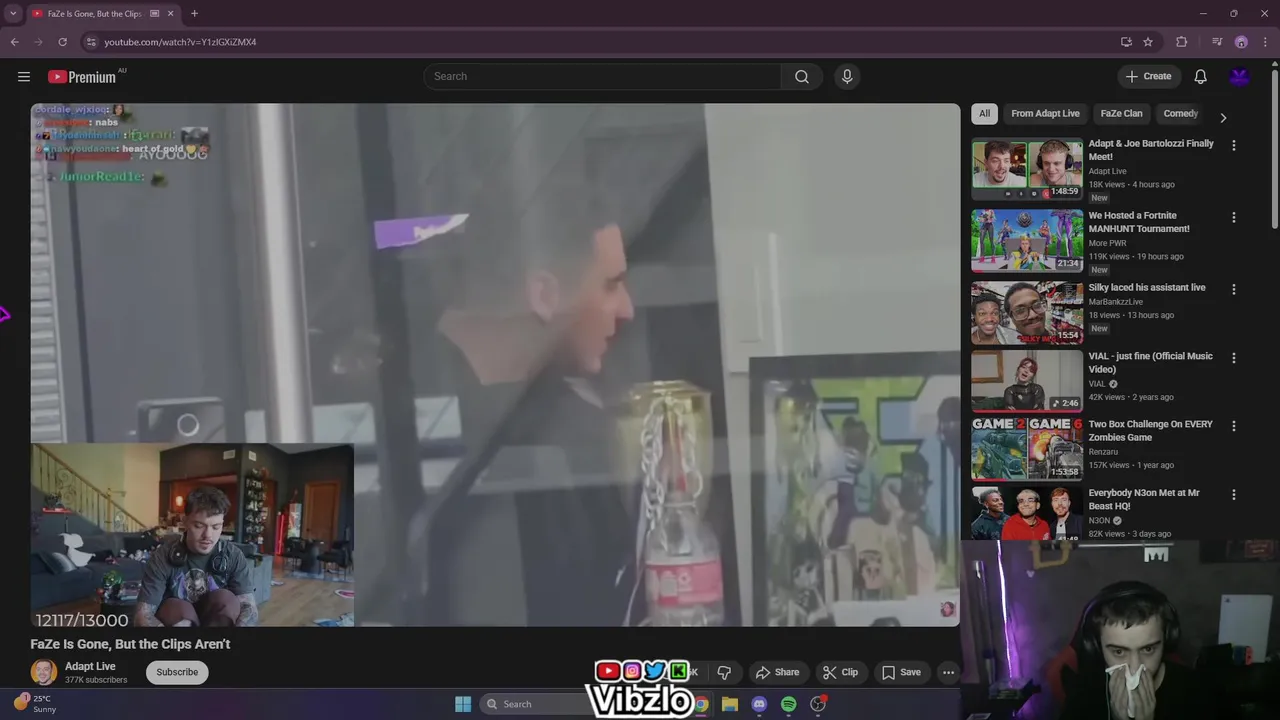Click install app icon in address bar
The image size is (1280, 720).
click(x=1126, y=42)
